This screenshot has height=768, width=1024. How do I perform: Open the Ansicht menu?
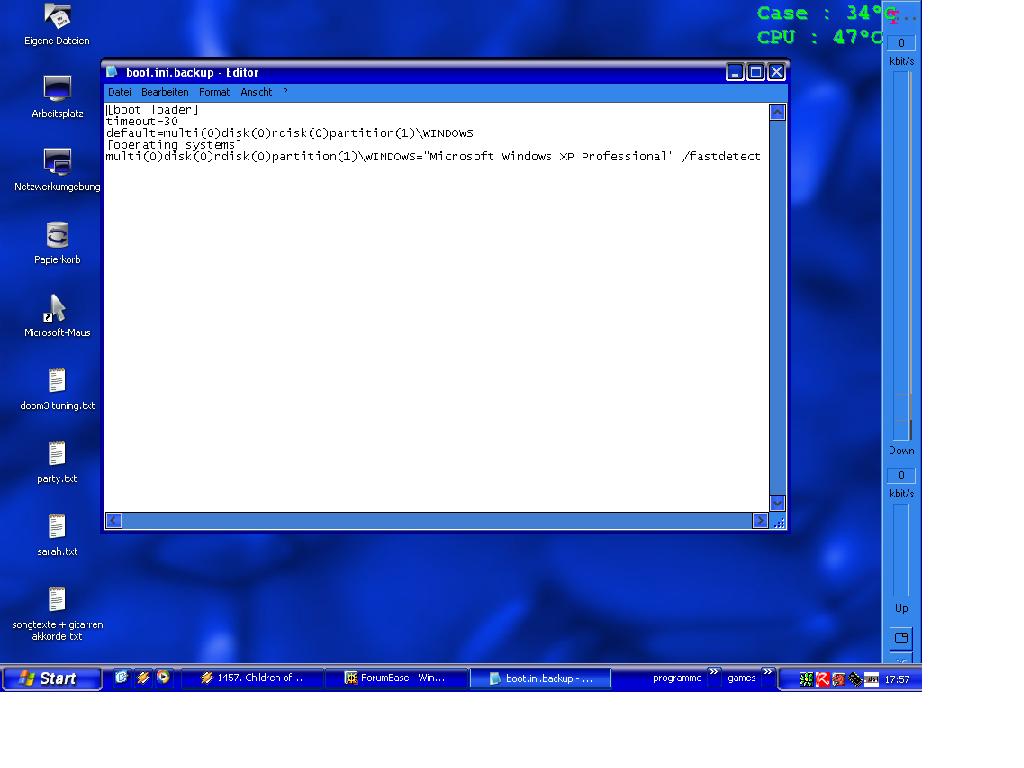(x=256, y=92)
